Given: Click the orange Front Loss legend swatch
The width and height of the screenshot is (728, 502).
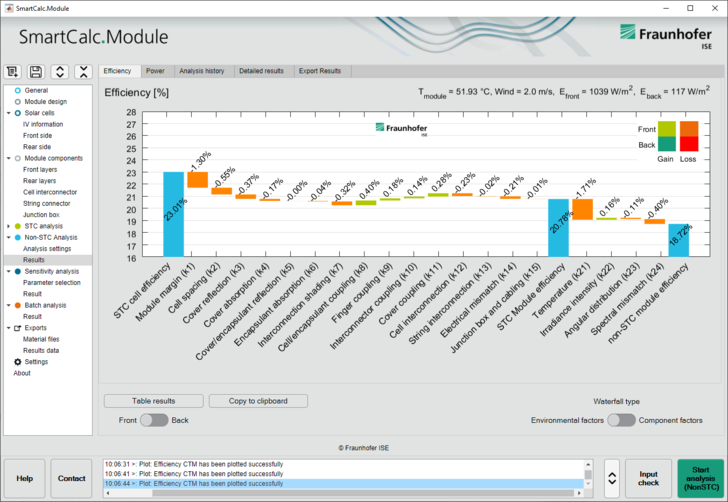Looking at the screenshot, I should pos(689,128).
